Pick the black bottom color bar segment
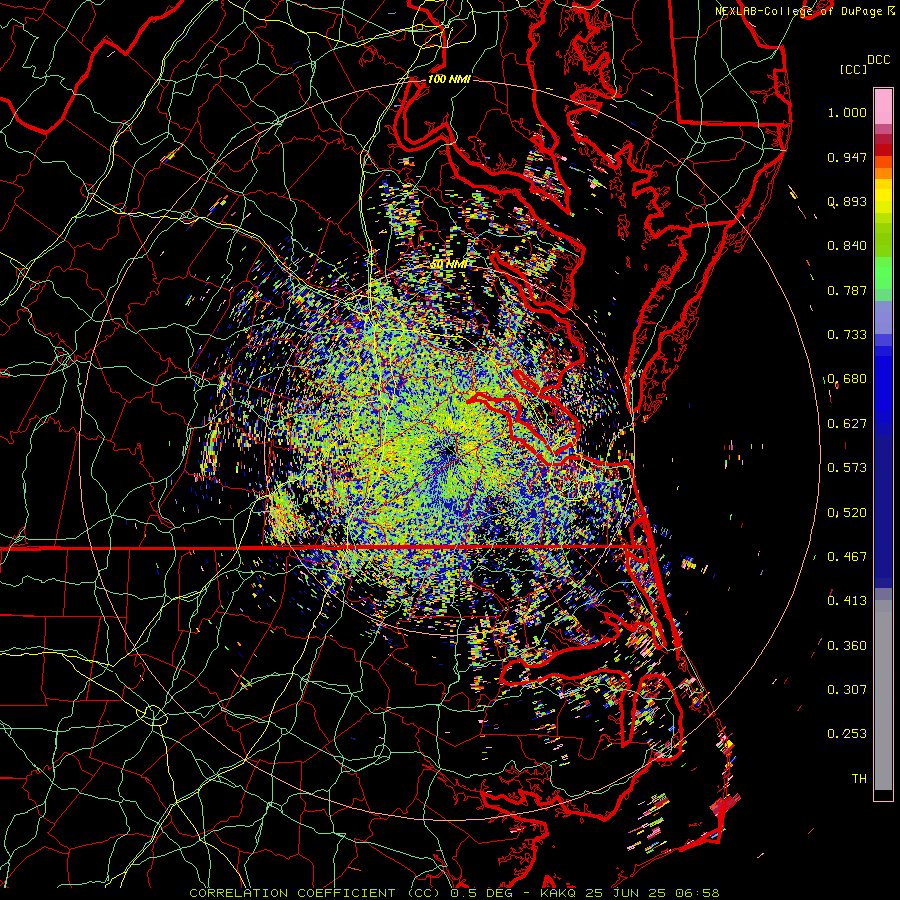This screenshot has height=900, width=900. pyautogui.click(x=883, y=795)
